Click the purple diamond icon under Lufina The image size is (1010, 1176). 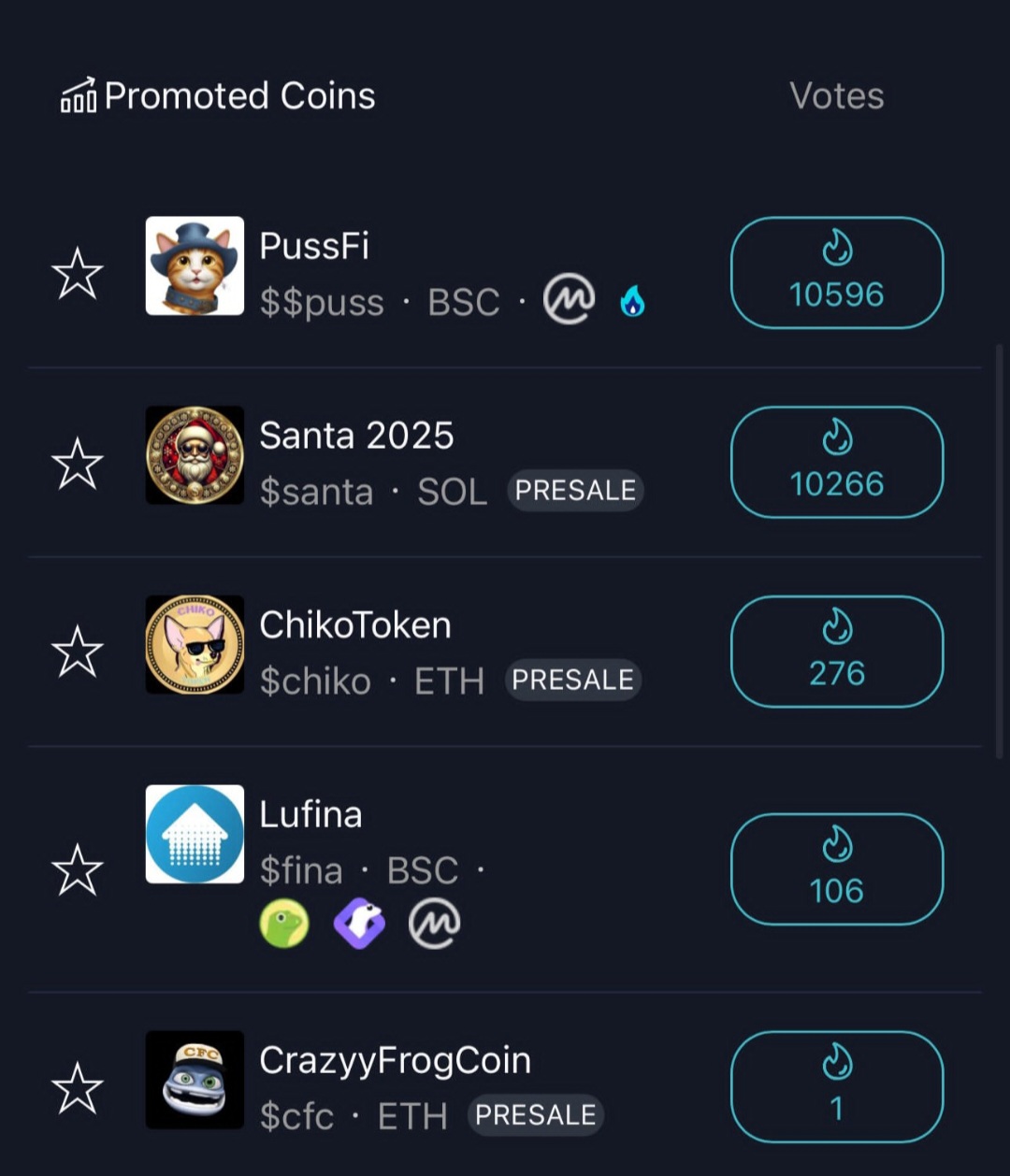(360, 924)
